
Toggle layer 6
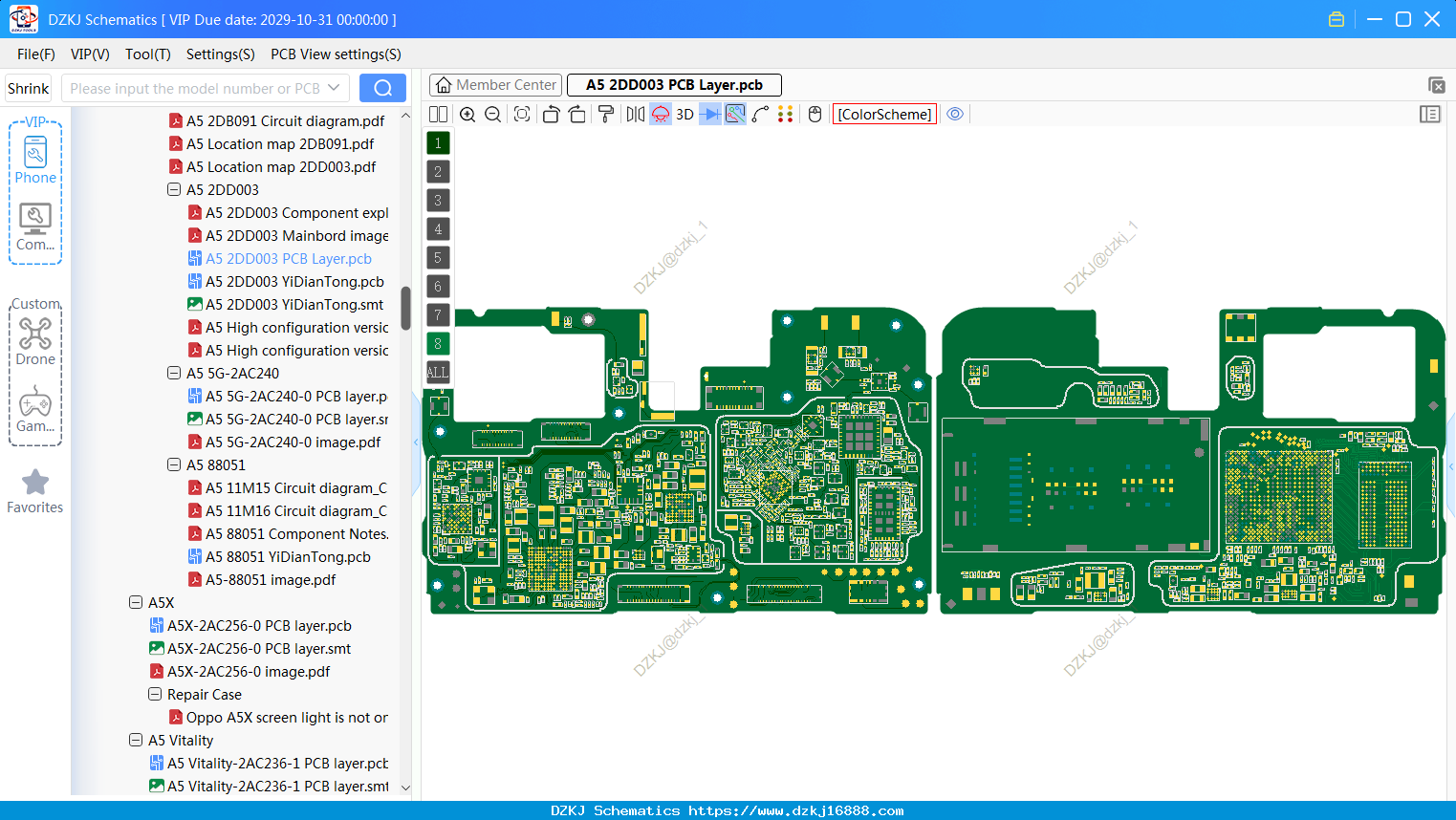click(x=438, y=286)
